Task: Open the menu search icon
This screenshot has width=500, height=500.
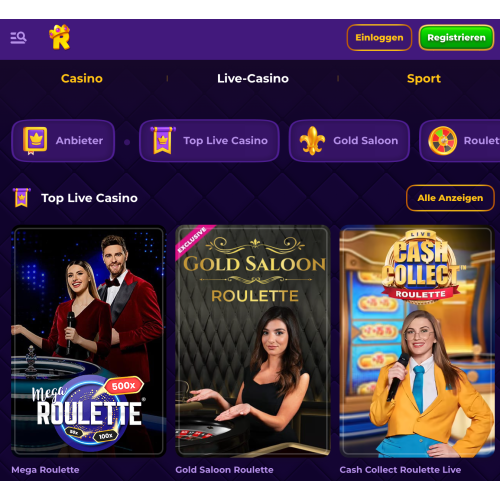Action: click(18, 38)
